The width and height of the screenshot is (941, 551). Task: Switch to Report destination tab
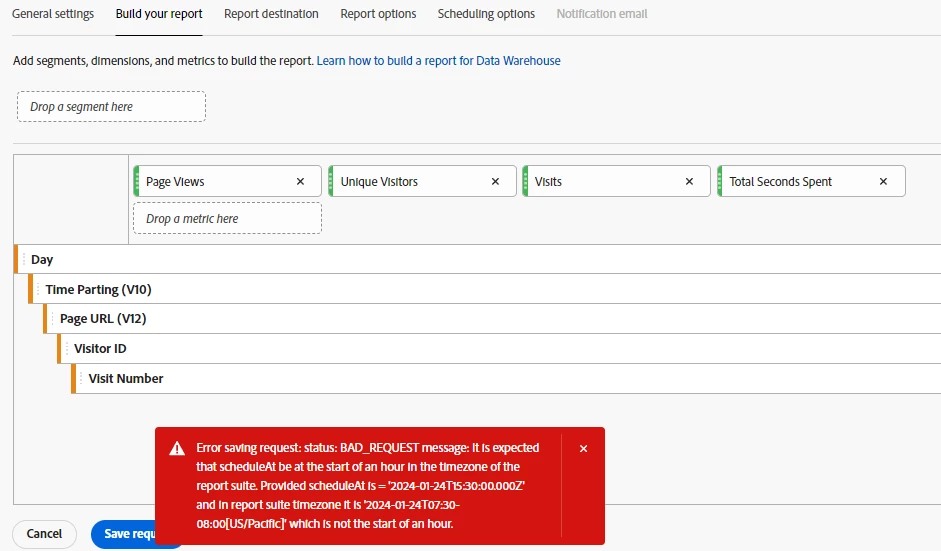271,14
